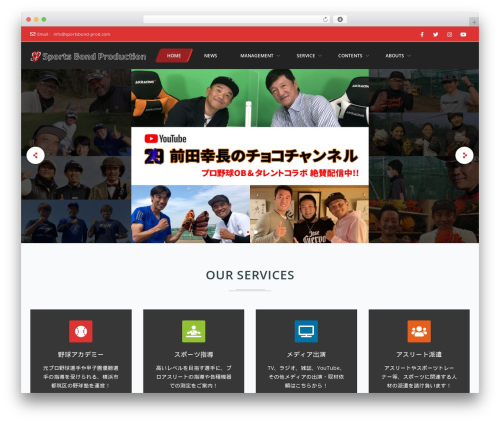500x423 pixels.
Task: Click the YouTube logo on the banner
Action: click(165, 139)
